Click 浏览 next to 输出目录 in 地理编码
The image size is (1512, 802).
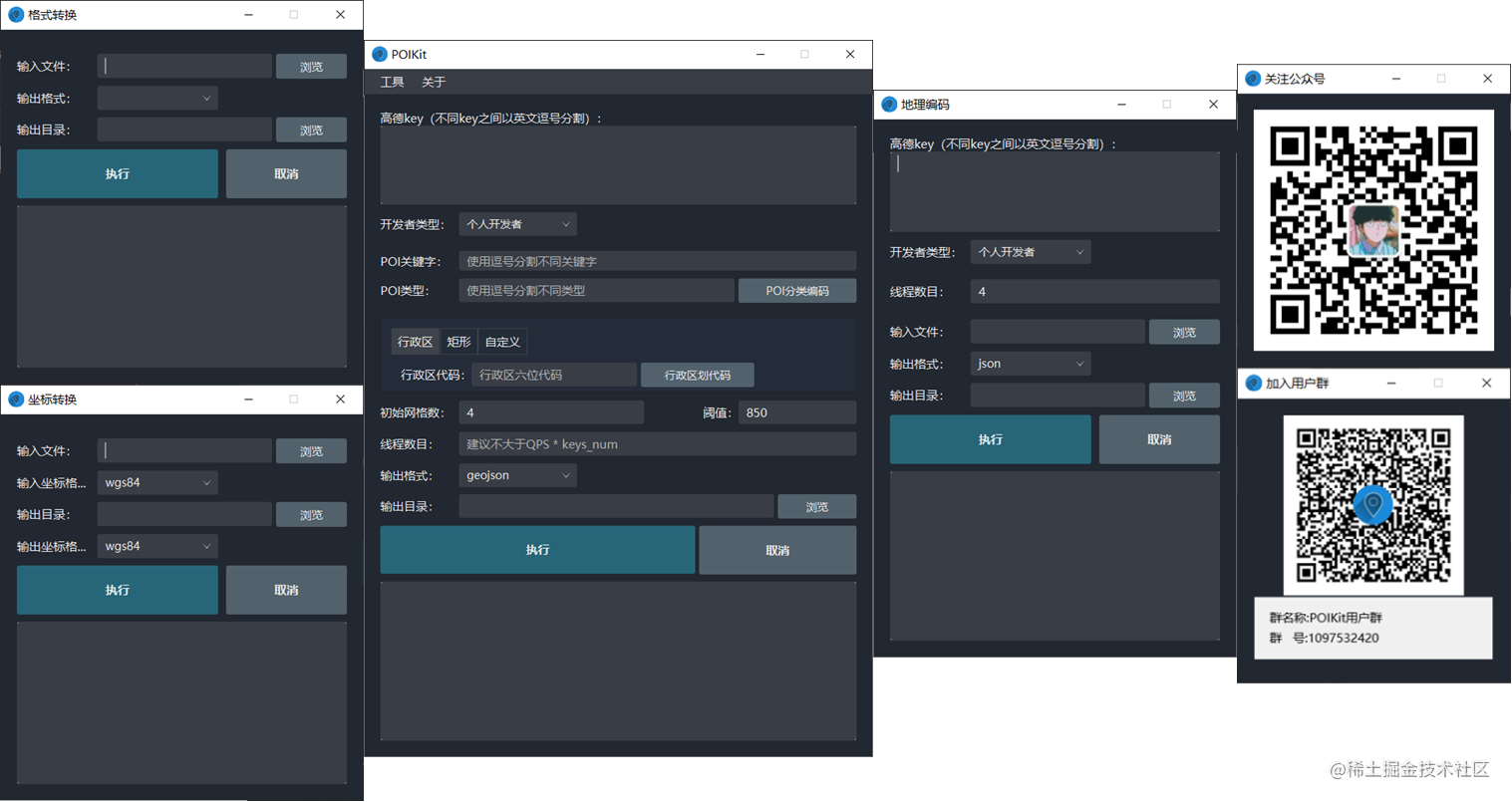coord(1184,395)
